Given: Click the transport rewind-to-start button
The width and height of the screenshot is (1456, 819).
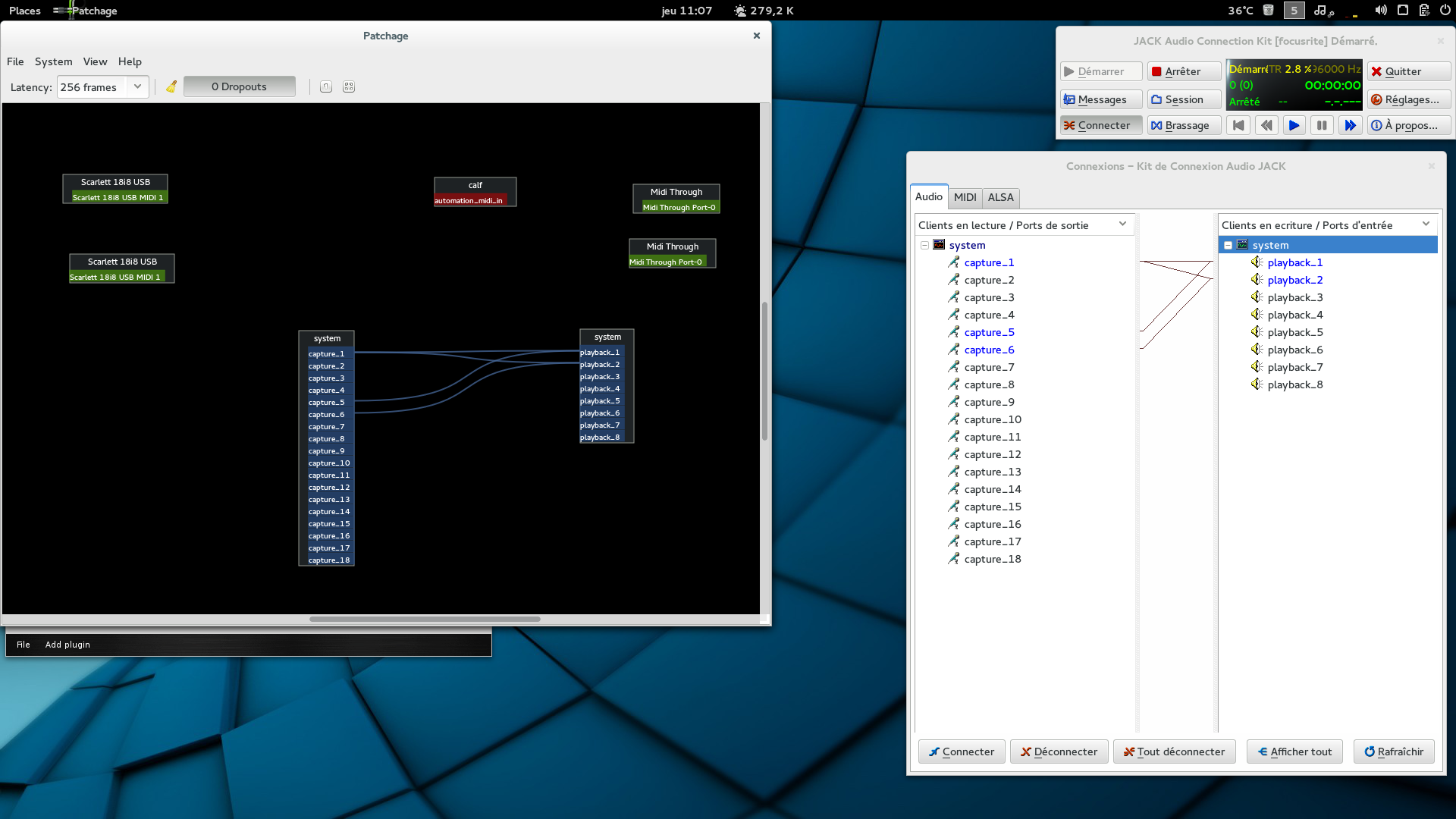Looking at the screenshot, I should pyautogui.click(x=1238, y=125).
